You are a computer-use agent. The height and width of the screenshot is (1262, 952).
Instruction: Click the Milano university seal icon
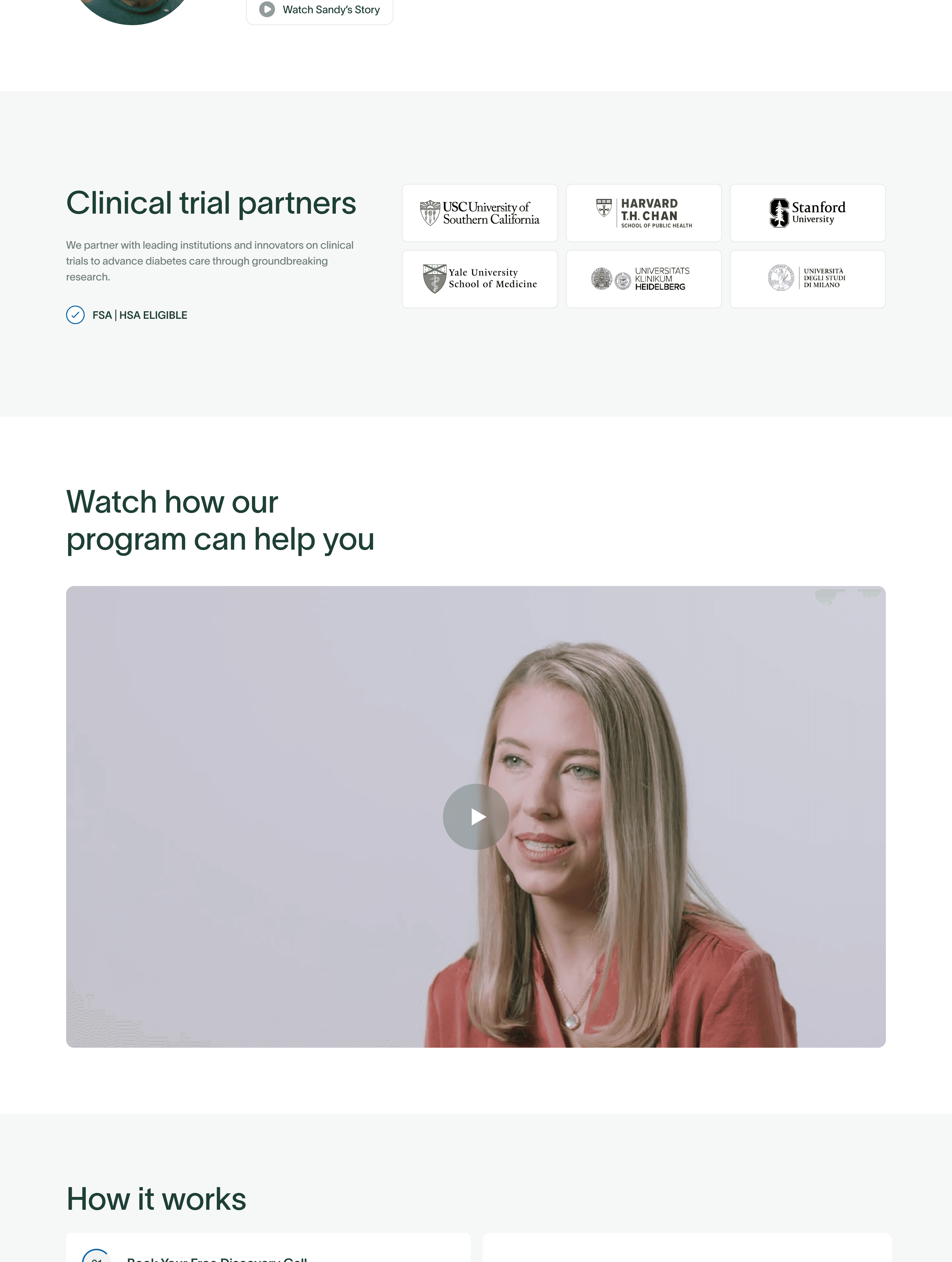tap(780, 278)
